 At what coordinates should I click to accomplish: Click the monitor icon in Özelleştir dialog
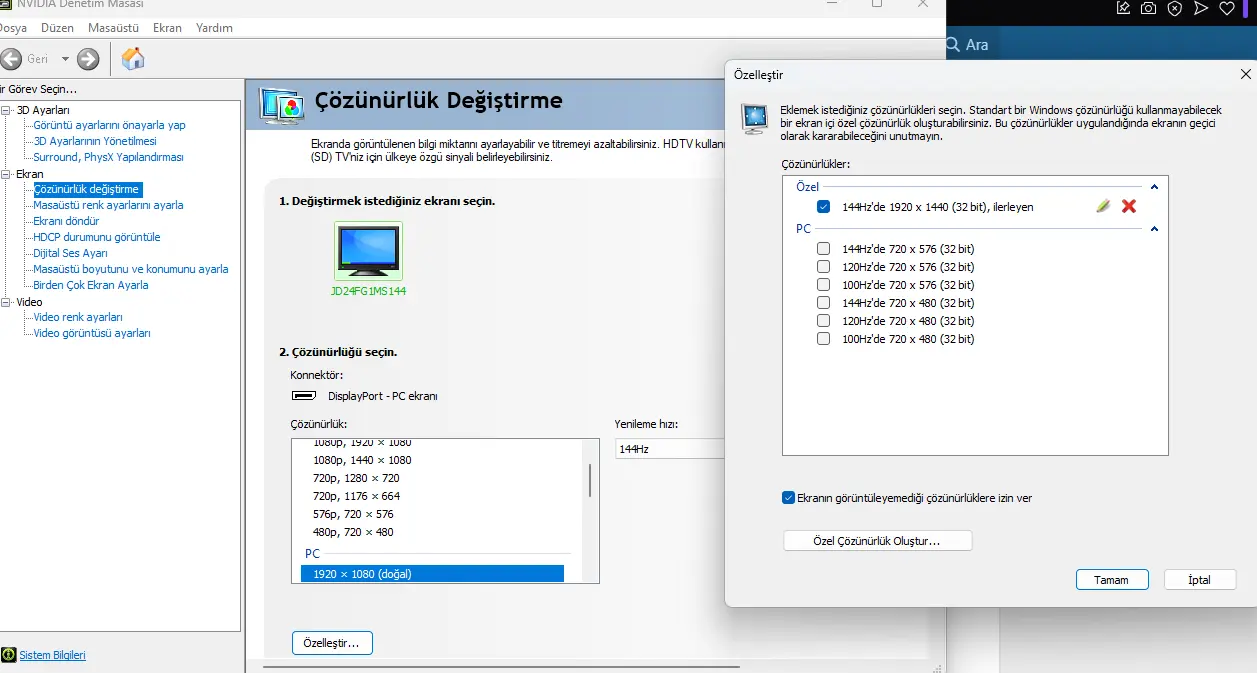point(754,119)
